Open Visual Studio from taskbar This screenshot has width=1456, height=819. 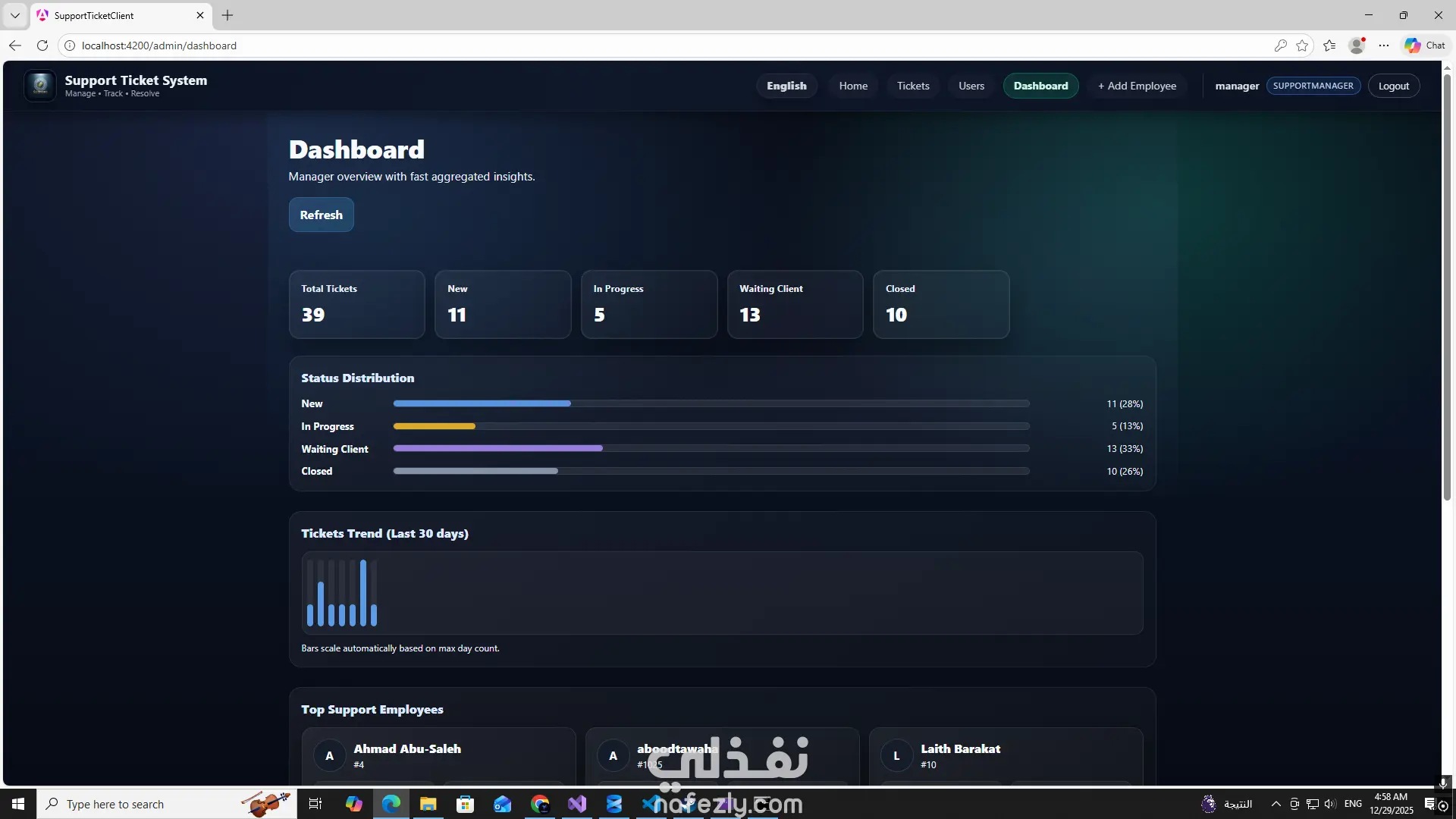[577, 804]
